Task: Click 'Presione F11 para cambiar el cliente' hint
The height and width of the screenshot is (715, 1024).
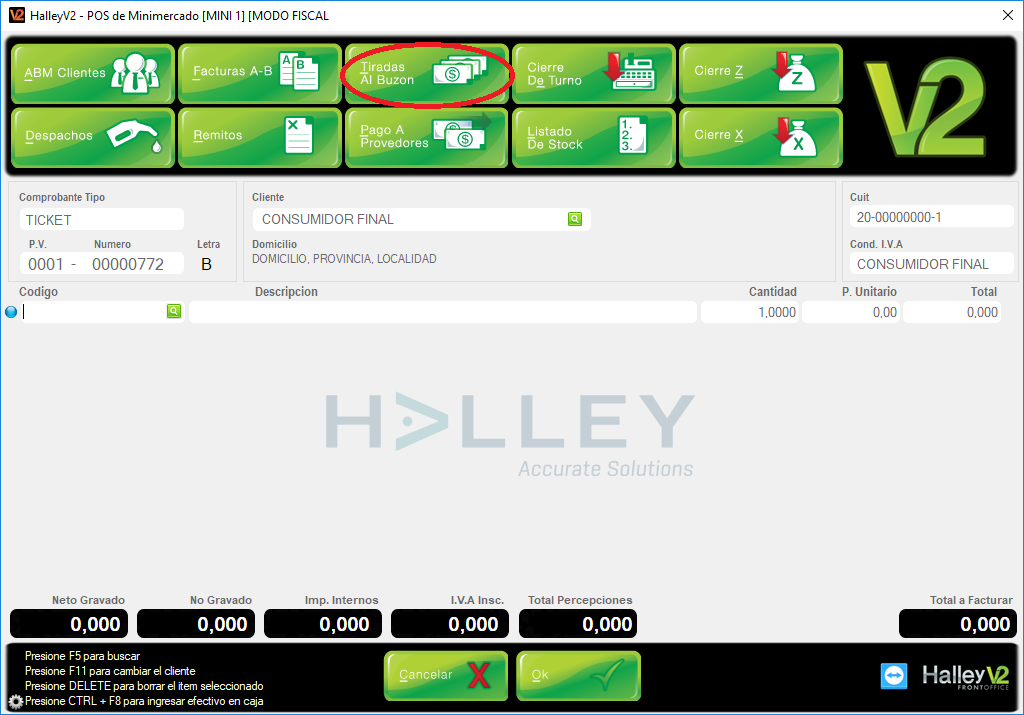Action: (110, 671)
